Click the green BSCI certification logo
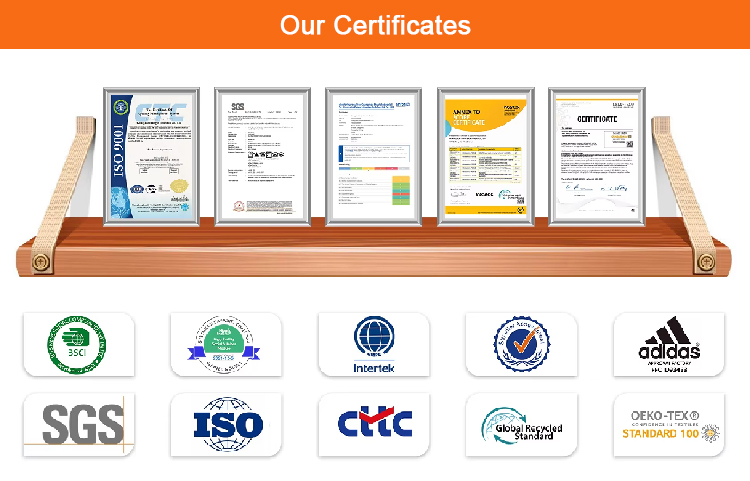The image size is (750, 481). (77, 344)
